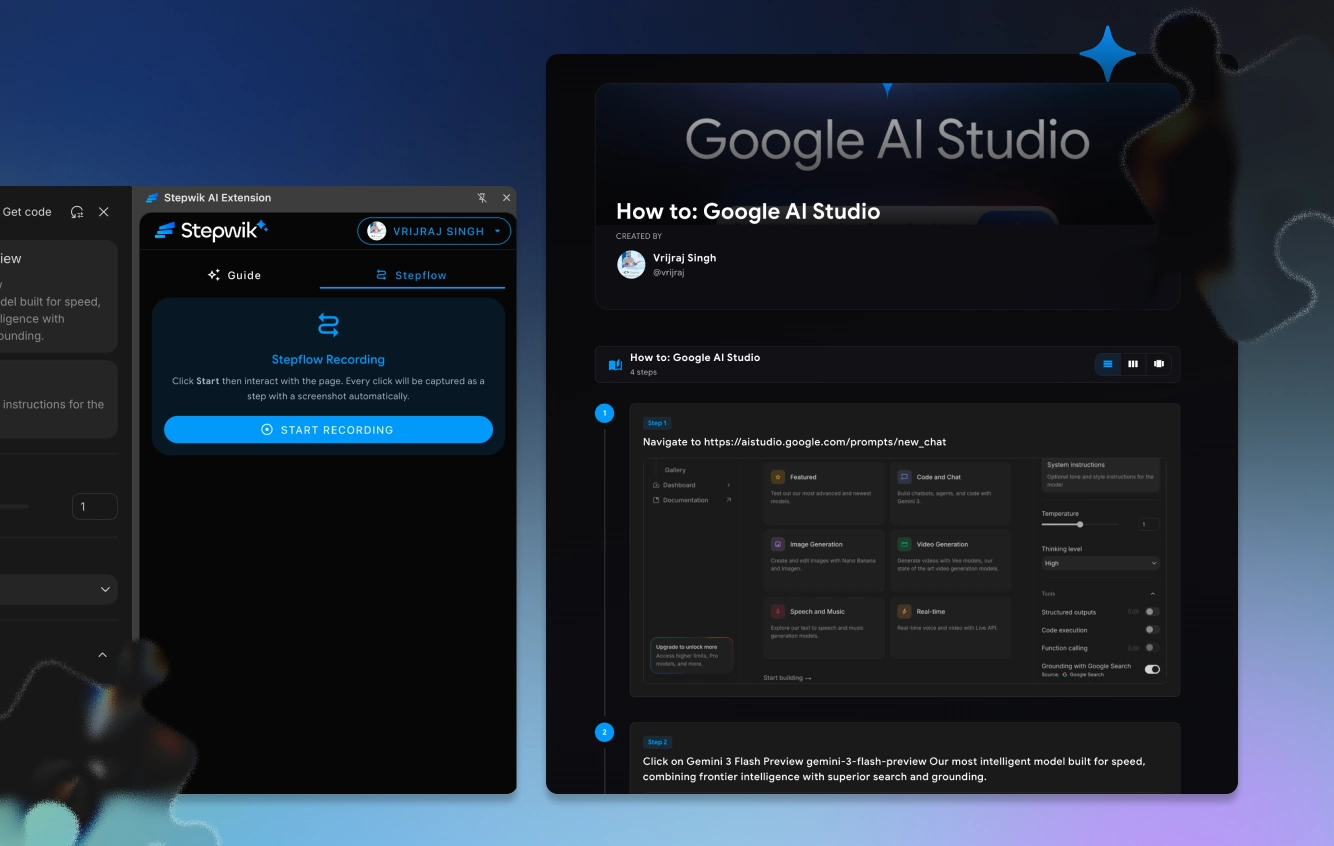Click the Featured star icon in Step 1 screenshot

(x=778, y=477)
